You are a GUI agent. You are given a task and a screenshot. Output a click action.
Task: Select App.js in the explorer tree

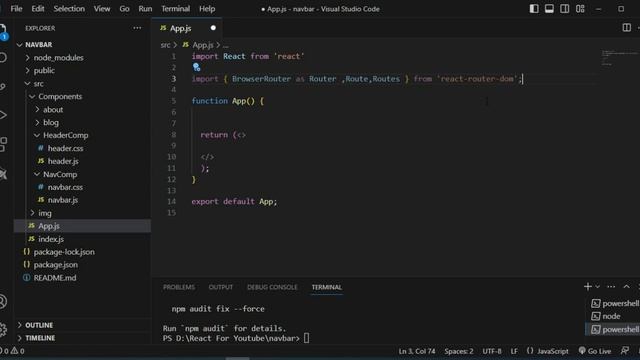tap(82, 226)
